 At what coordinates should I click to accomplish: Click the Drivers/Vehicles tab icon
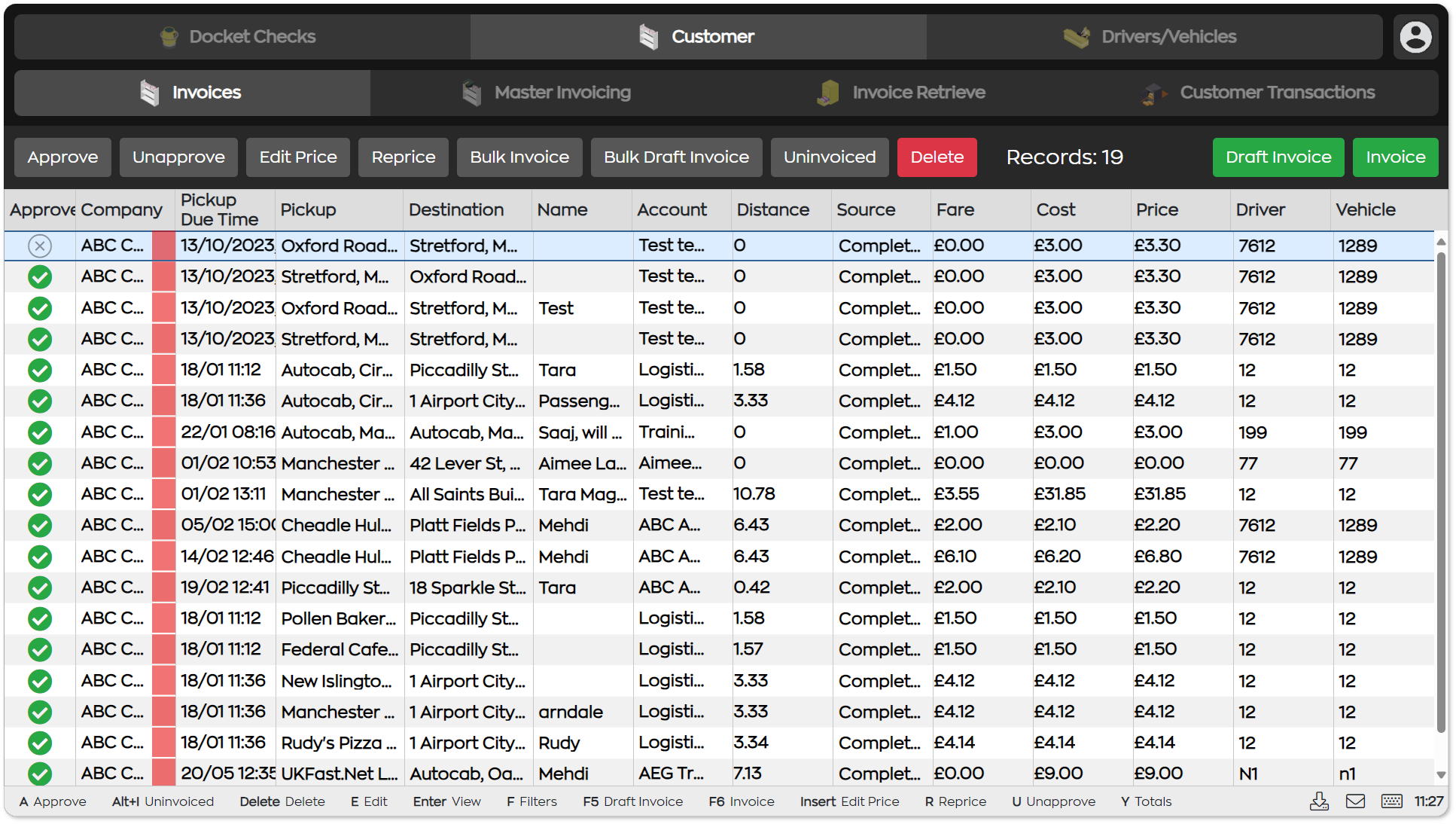tap(1077, 36)
